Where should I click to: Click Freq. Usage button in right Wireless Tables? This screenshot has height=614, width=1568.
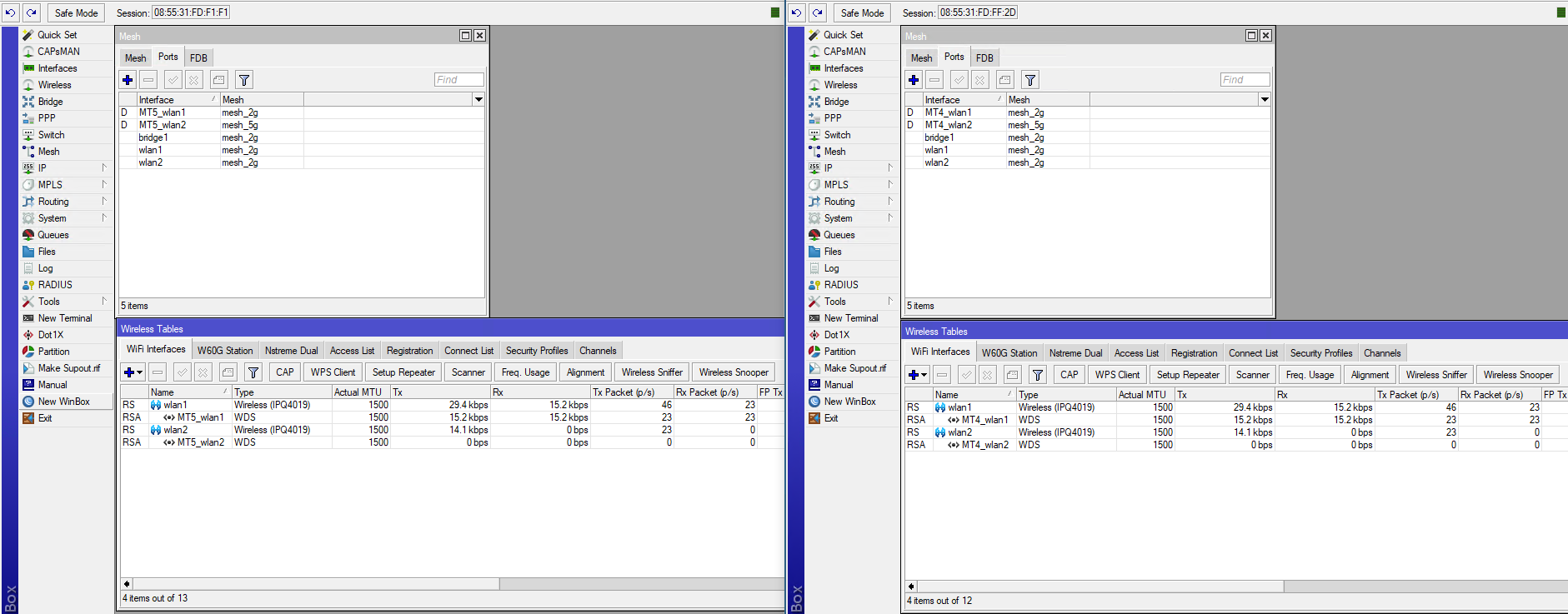click(1309, 375)
